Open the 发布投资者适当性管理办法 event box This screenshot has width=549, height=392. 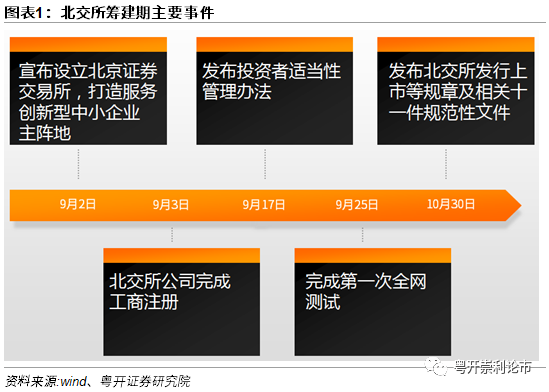point(274,91)
